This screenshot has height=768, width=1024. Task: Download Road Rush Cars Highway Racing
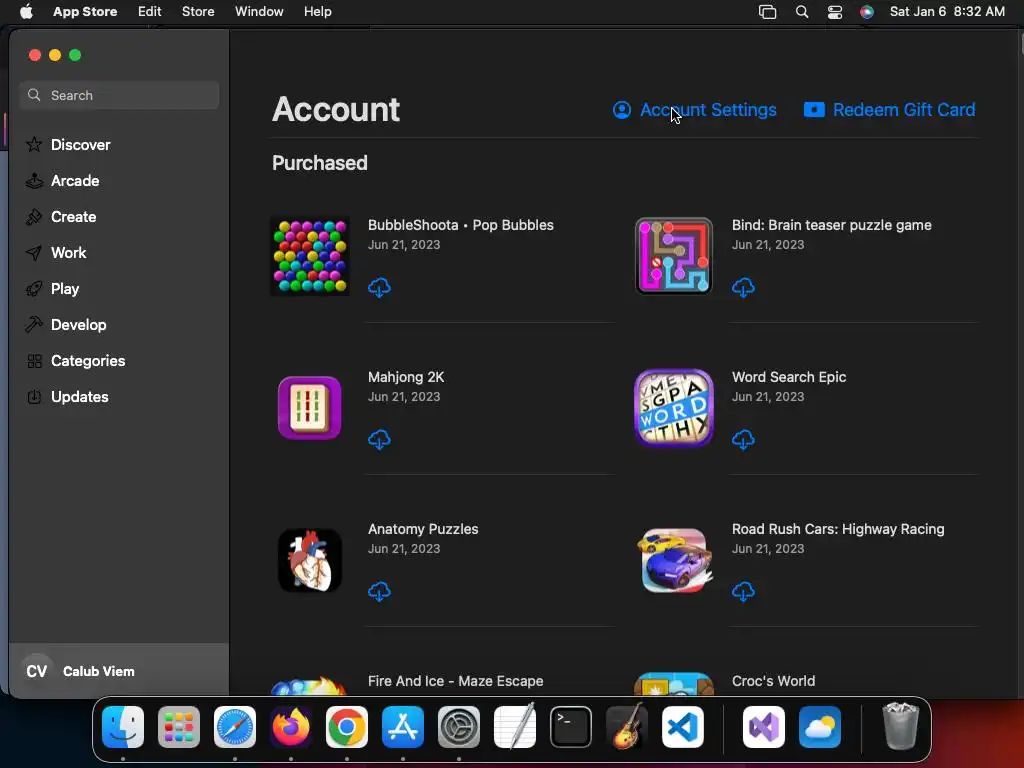coord(743,592)
